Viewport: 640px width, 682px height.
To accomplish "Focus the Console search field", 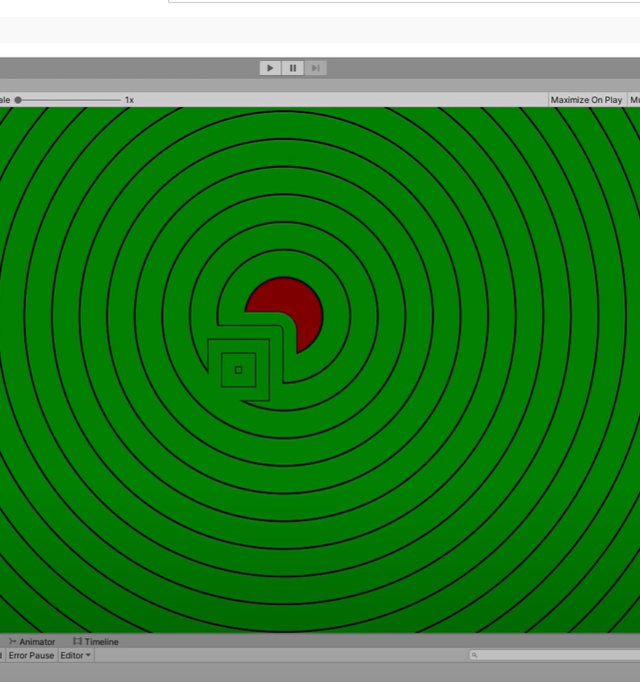I will (x=554, y=655).
